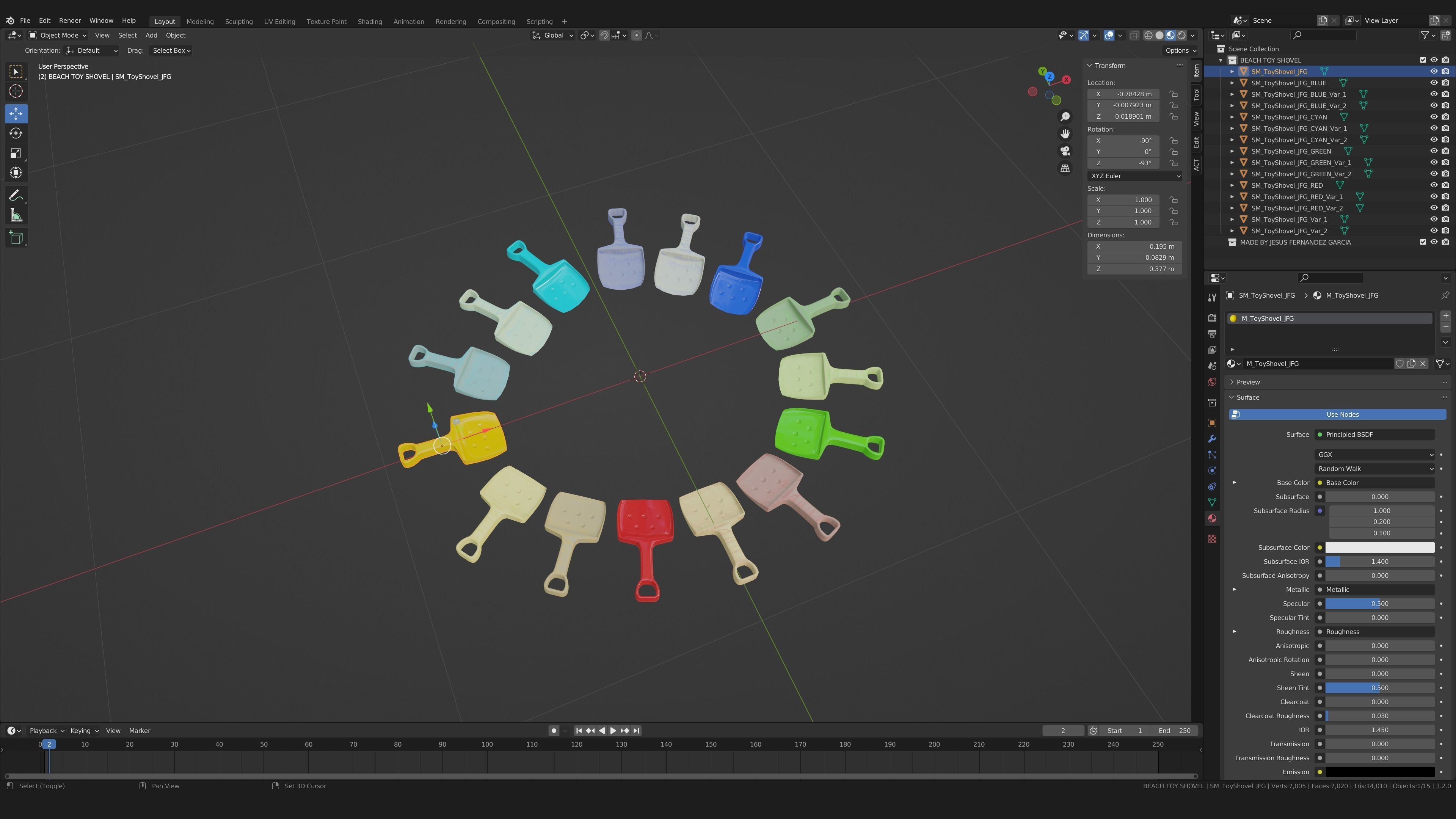Open the Object Mode dropdown
Image resolution: width=1456 pixels, height=819 pixels.
click(x=58, y=35)
